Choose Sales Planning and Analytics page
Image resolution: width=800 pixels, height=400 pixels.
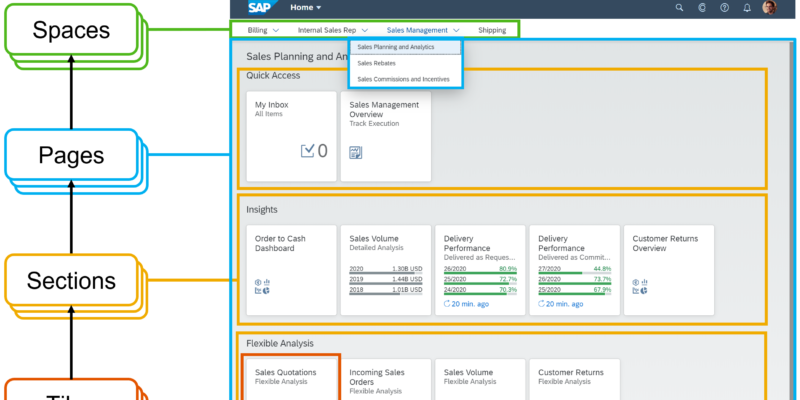click(x=405, y=47)
